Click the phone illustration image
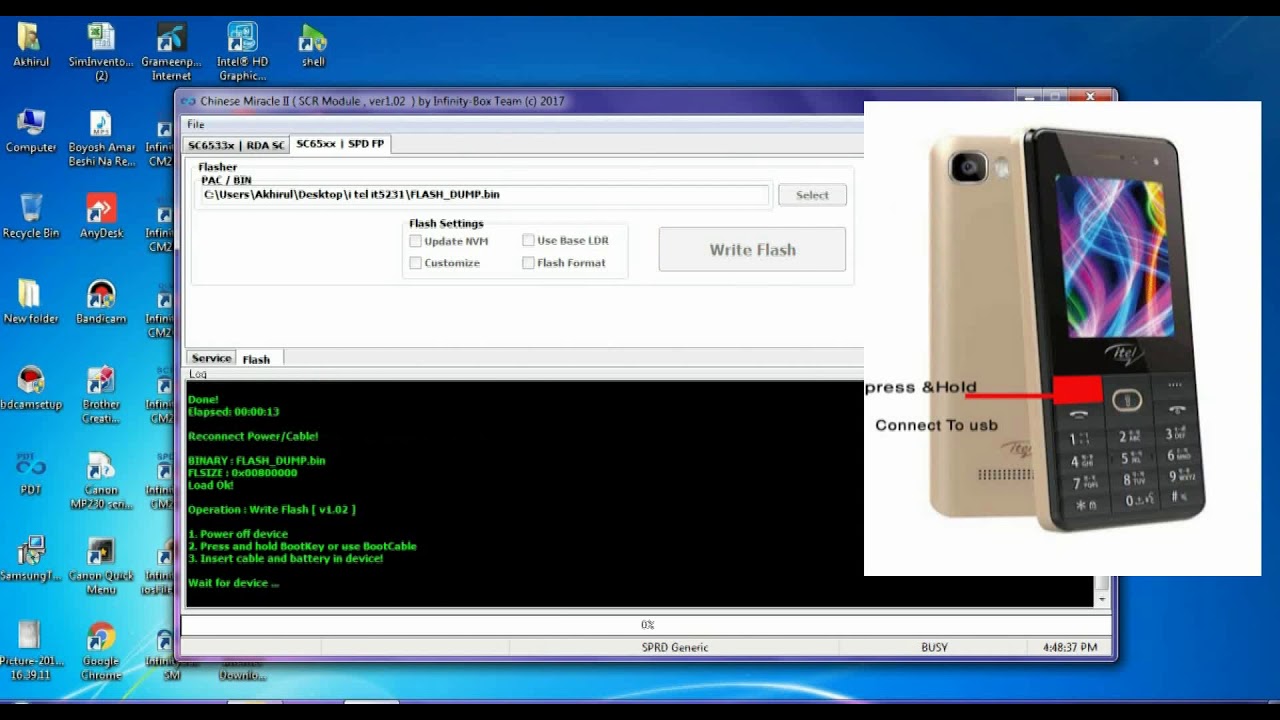Image resolution: width=1280 pixels, height=720 pixels. 1062,338
